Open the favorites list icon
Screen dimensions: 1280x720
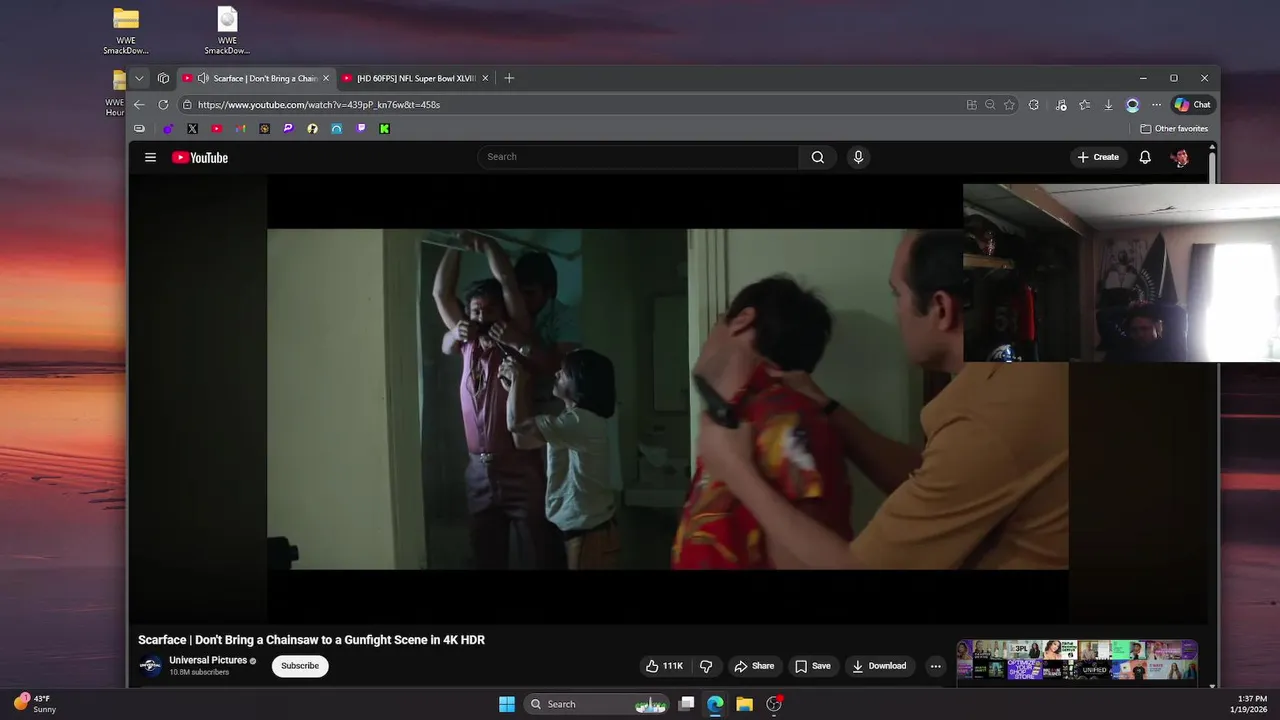click(1084, 104)
